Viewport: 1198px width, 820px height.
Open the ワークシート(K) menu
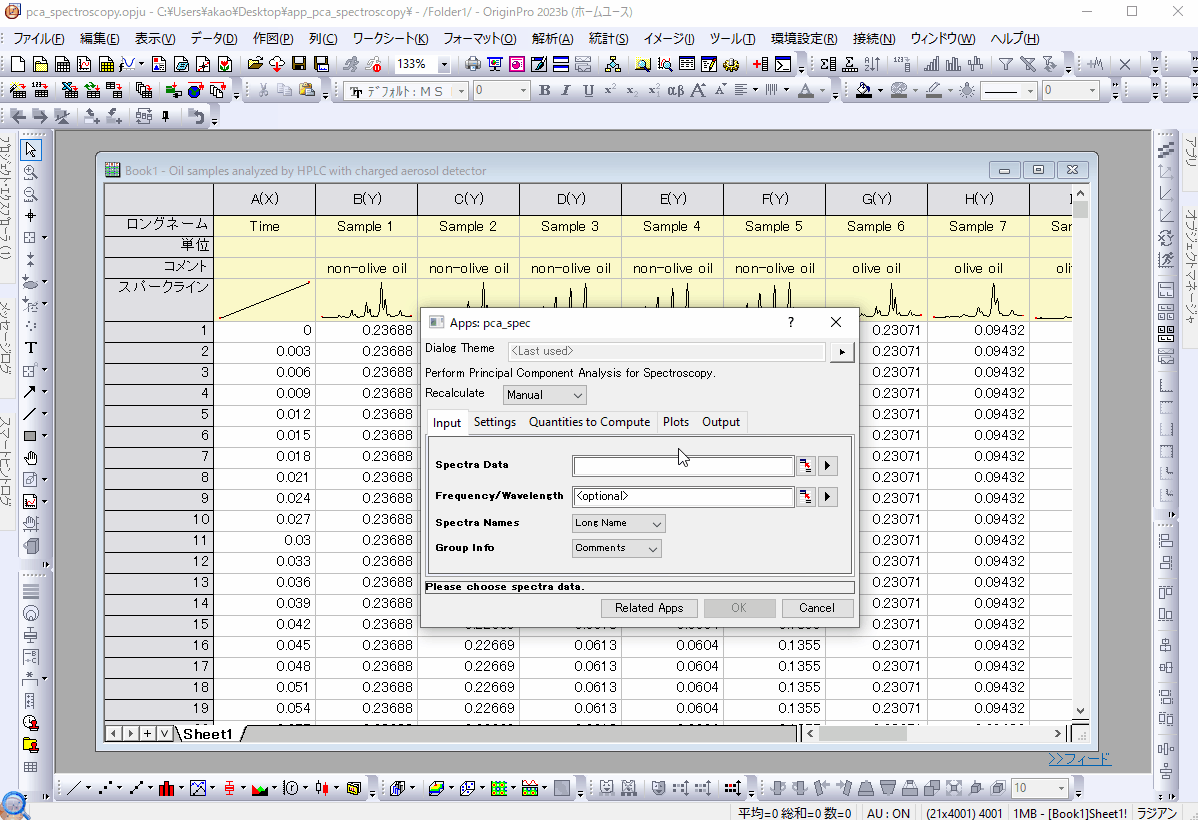coord(390,39)
